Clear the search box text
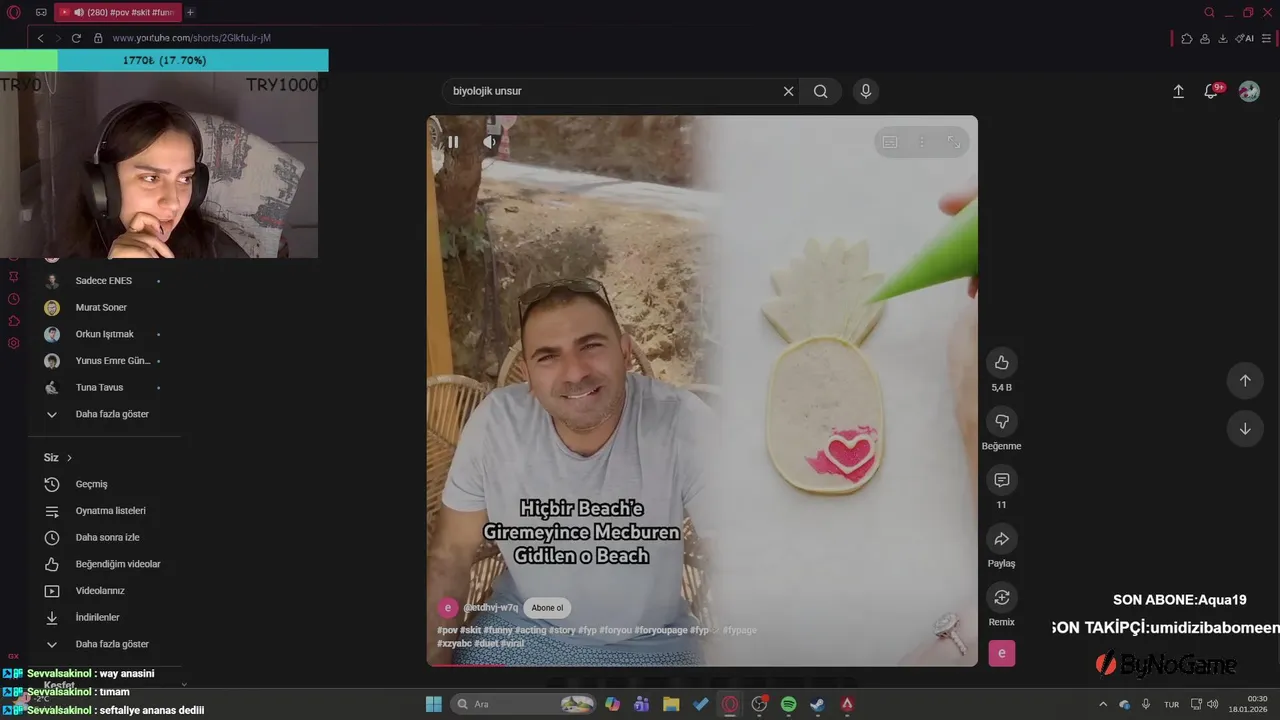Screen dimensions: 1280x720 788,91
